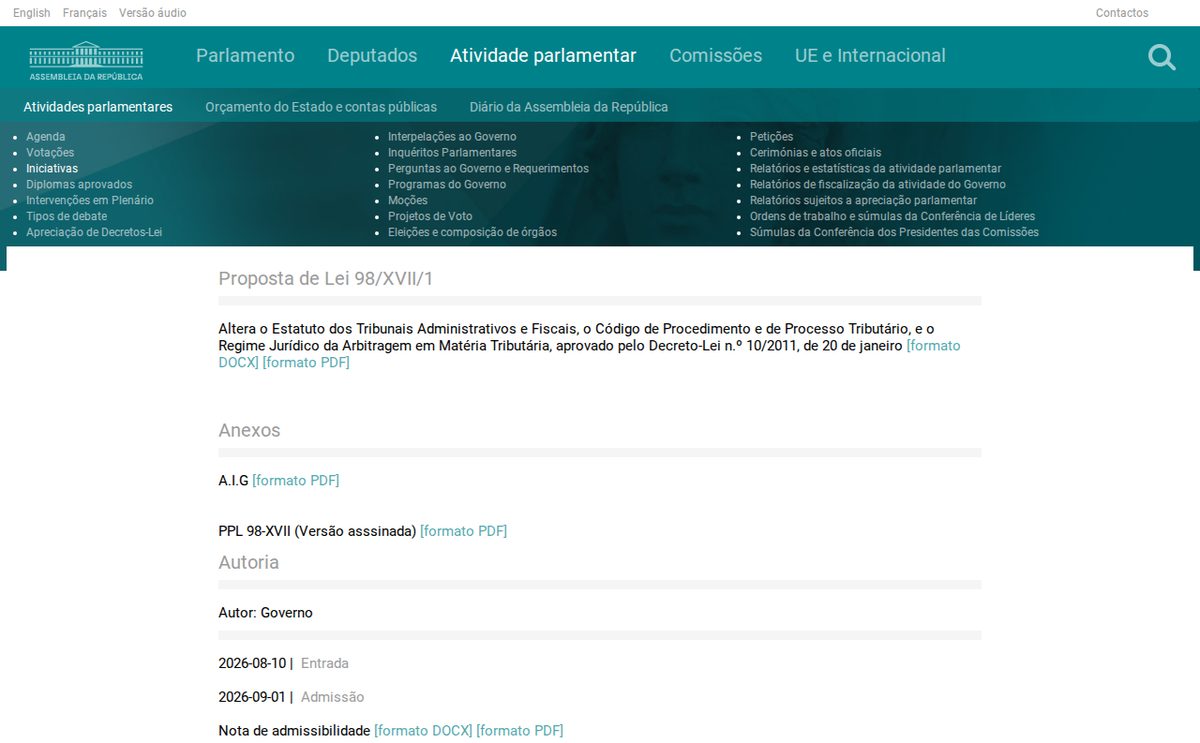The image size is (1200, 743).
Task: Select Orçamento do Estado e contas públicas tab
Action: 321,107
